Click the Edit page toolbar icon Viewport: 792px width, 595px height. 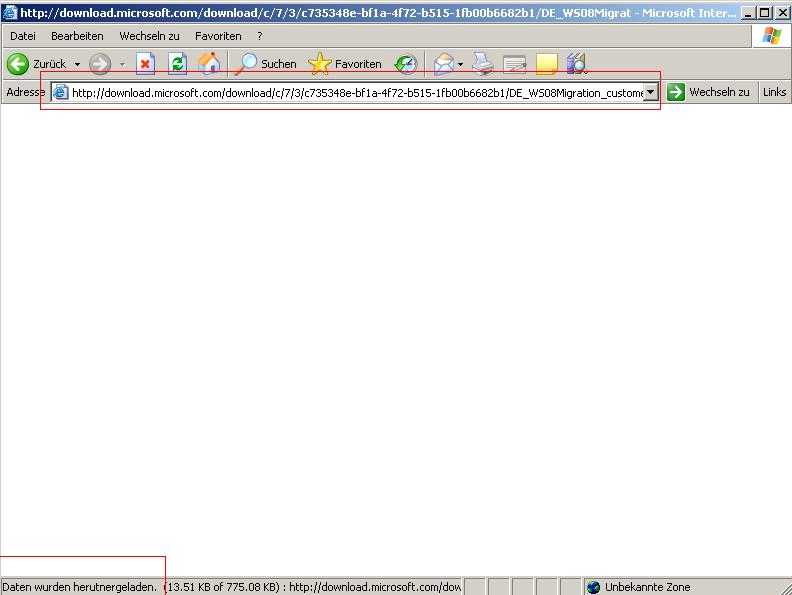coord(515,64)
